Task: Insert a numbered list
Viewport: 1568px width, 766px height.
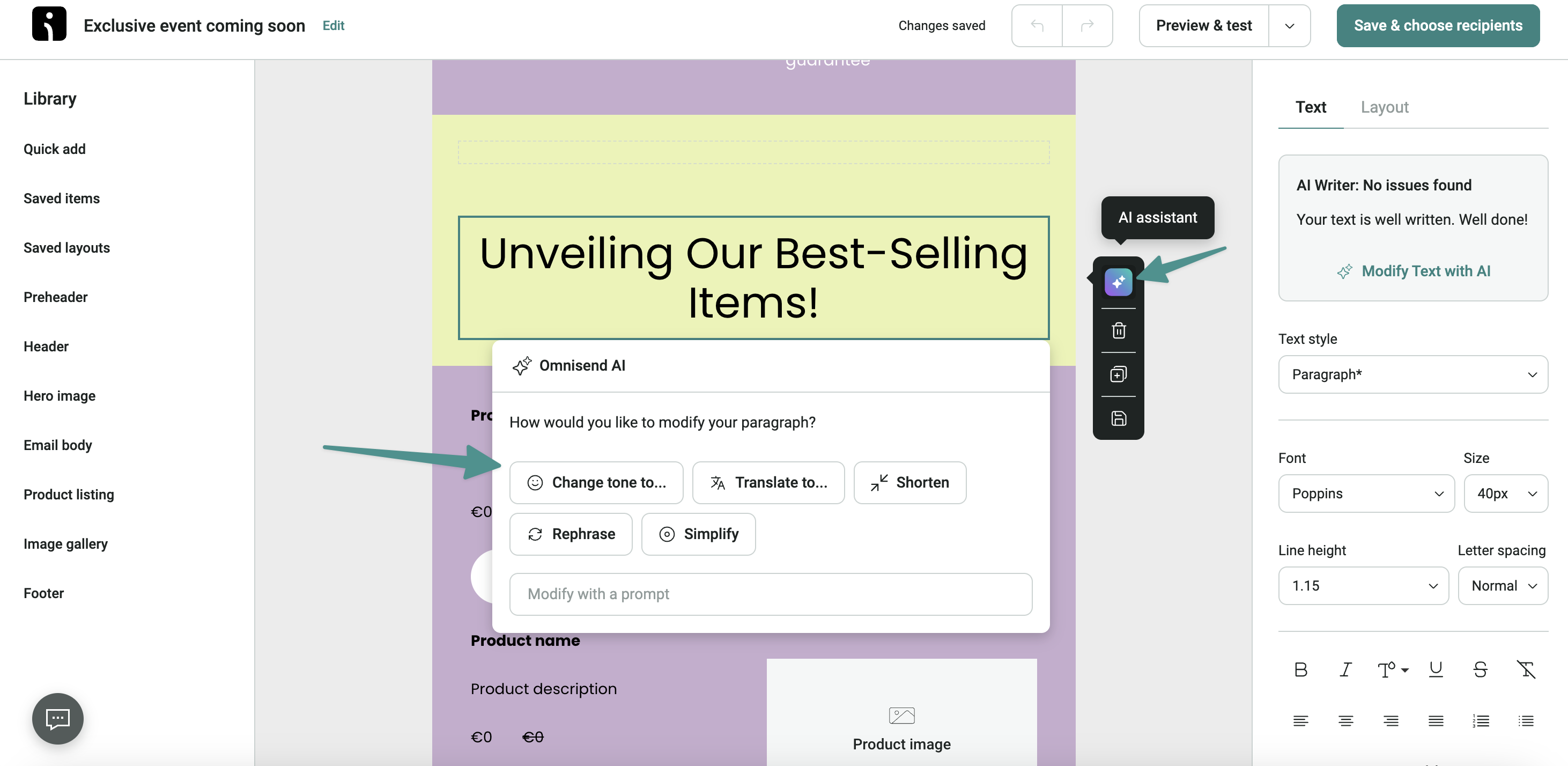Action: pyautogui.click(x=1481, y=721)
